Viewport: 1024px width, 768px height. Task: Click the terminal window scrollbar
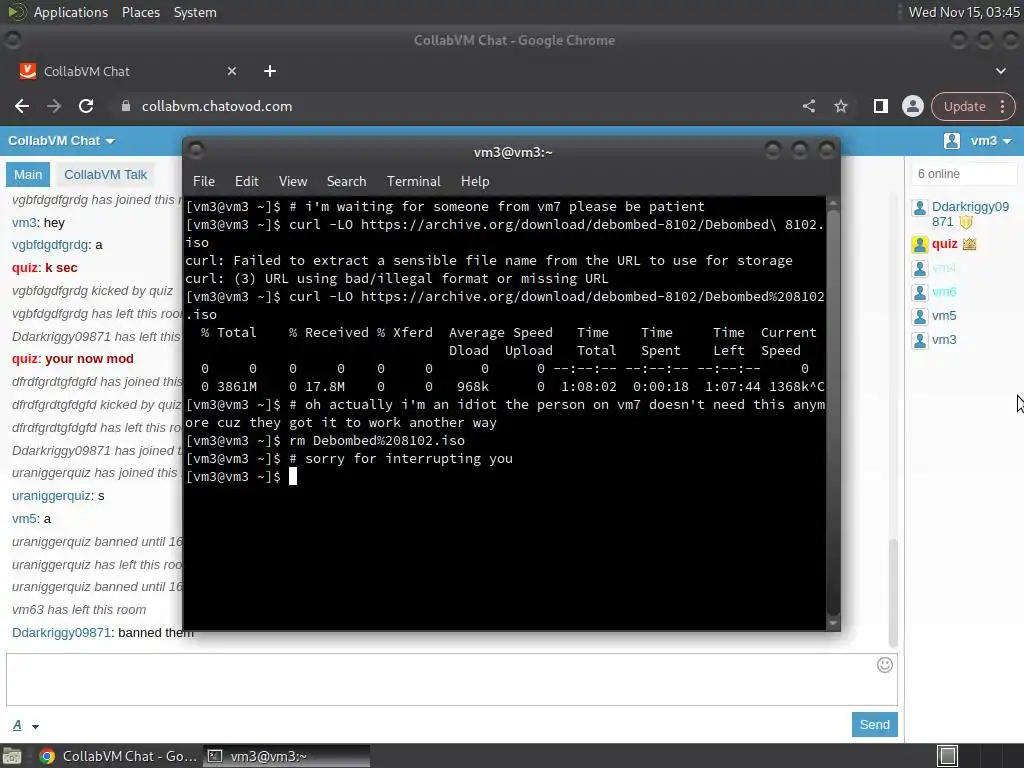(x=833, y=413)
